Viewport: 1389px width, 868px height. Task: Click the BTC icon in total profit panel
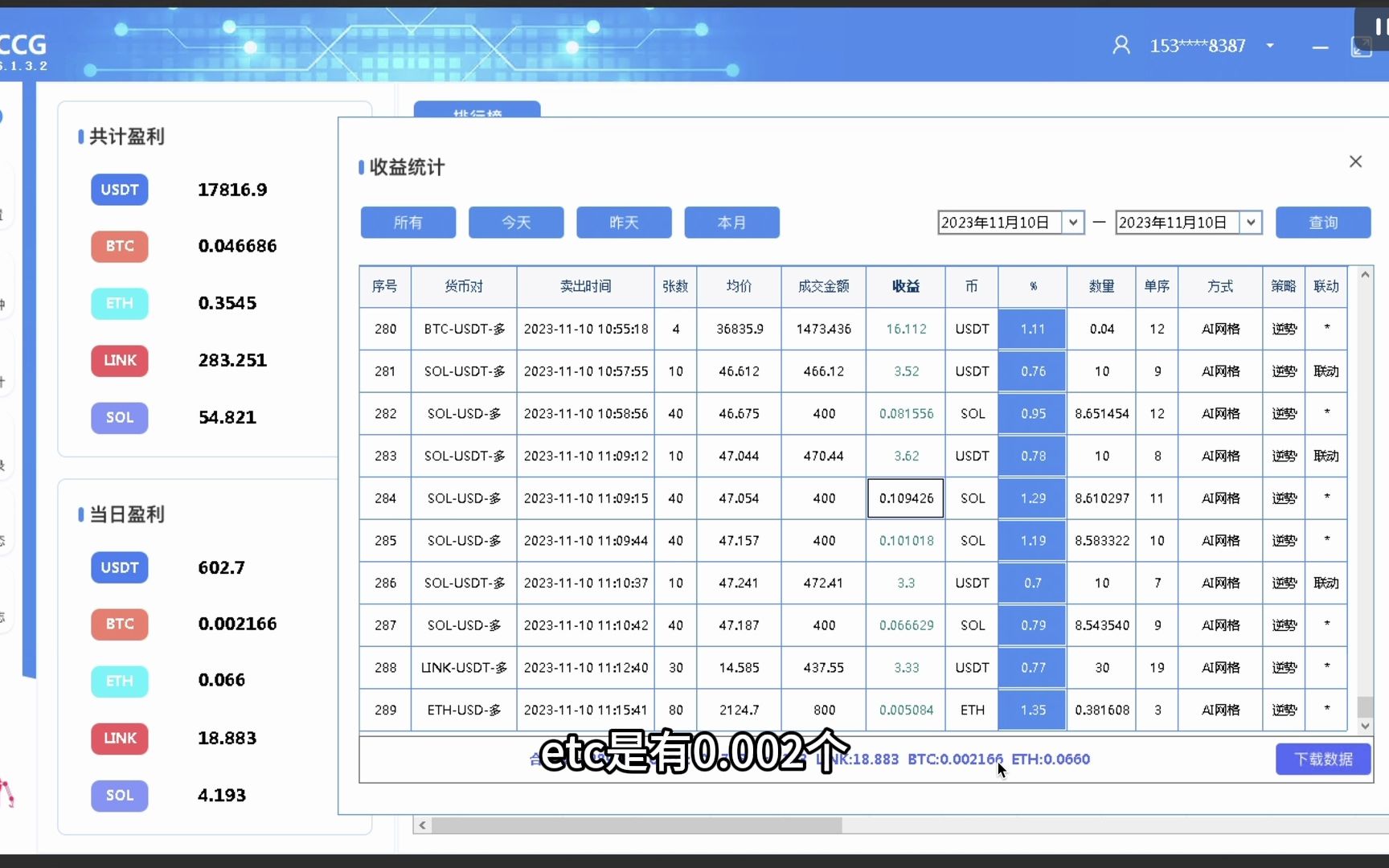pyautogui.click(x=119, y=247)
